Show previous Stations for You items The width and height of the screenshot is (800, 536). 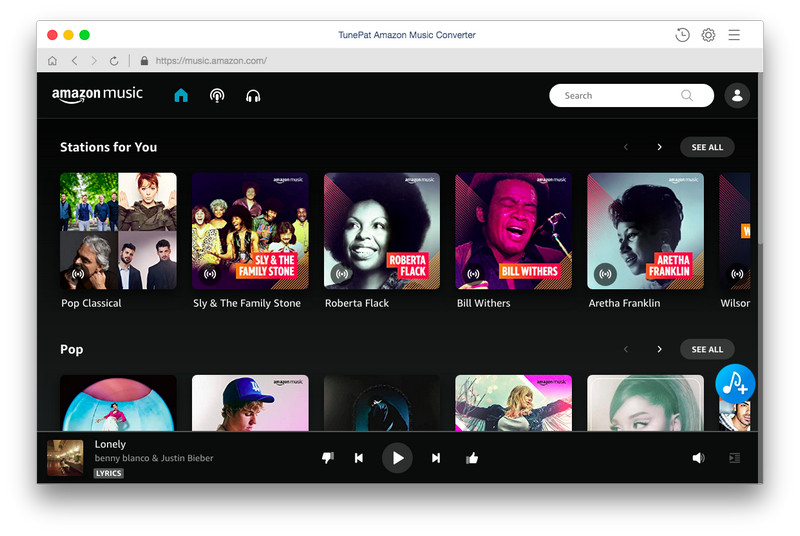coord(626,147)
